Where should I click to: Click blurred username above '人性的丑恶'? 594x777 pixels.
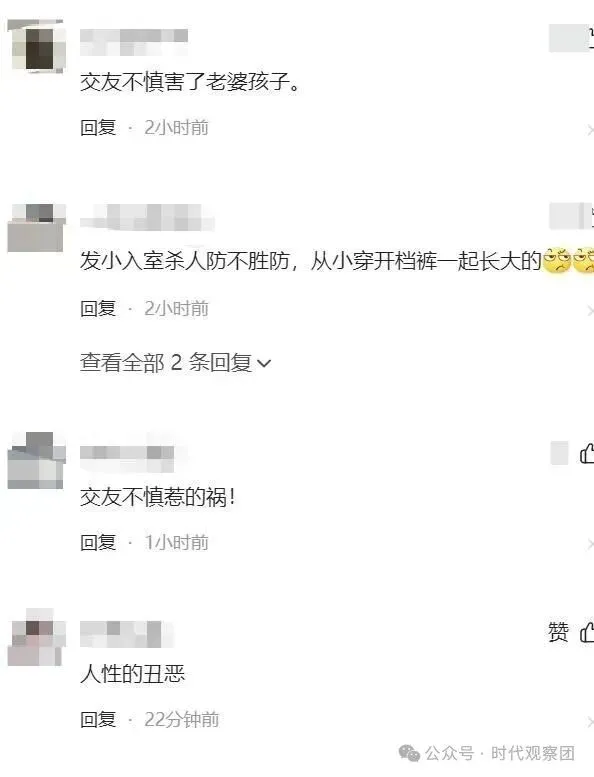point(127,634)
